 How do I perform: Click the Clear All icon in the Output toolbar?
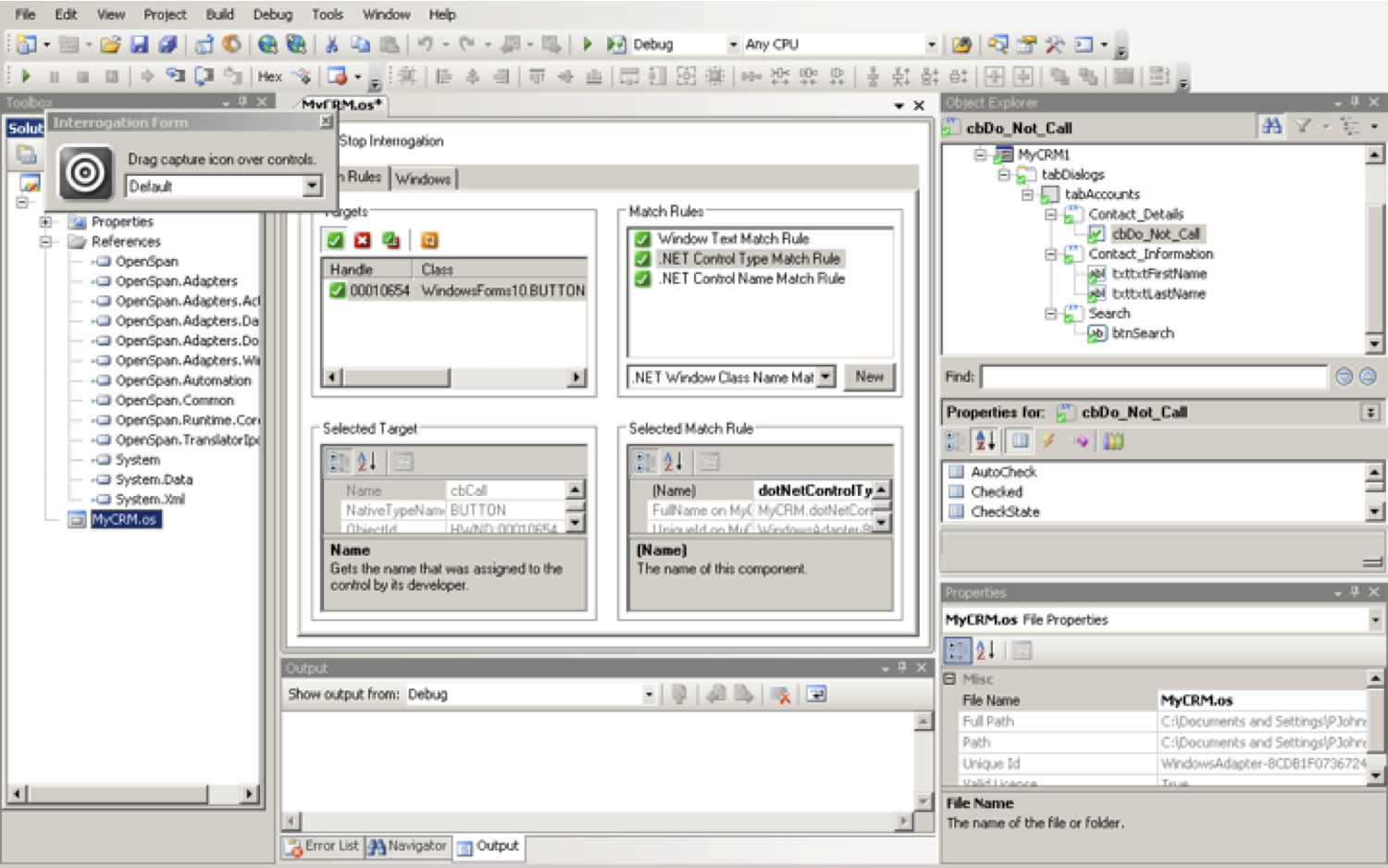[x=782, y=695]
